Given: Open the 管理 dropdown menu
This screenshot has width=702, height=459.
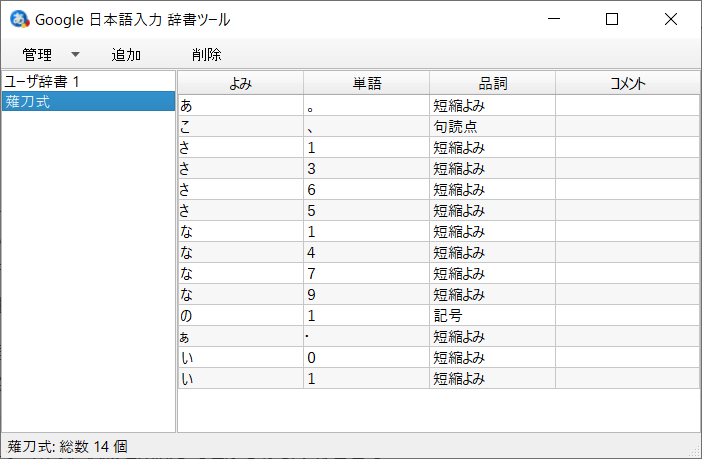Looking at the screenshot, I should pyautogui.click(x=51, y=55).
